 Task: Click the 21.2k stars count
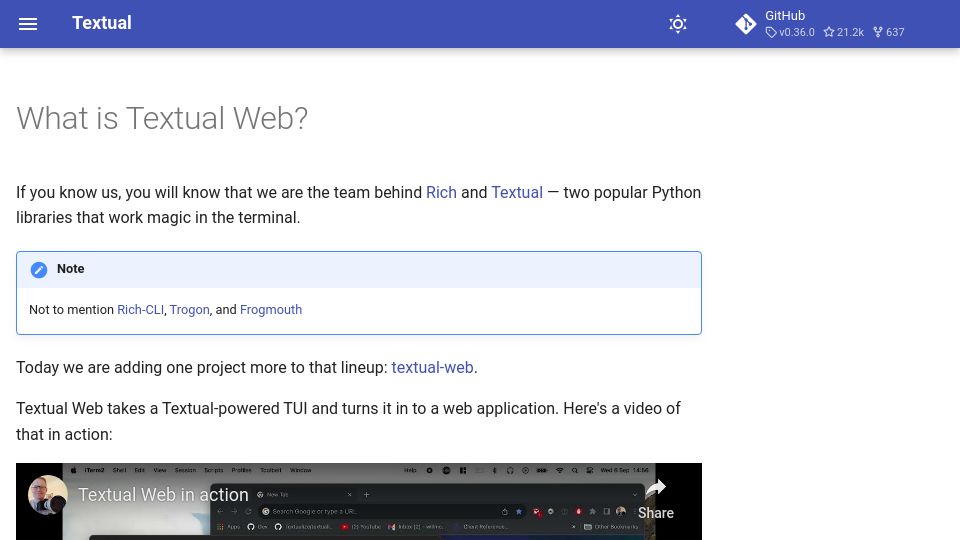[844, 32]
